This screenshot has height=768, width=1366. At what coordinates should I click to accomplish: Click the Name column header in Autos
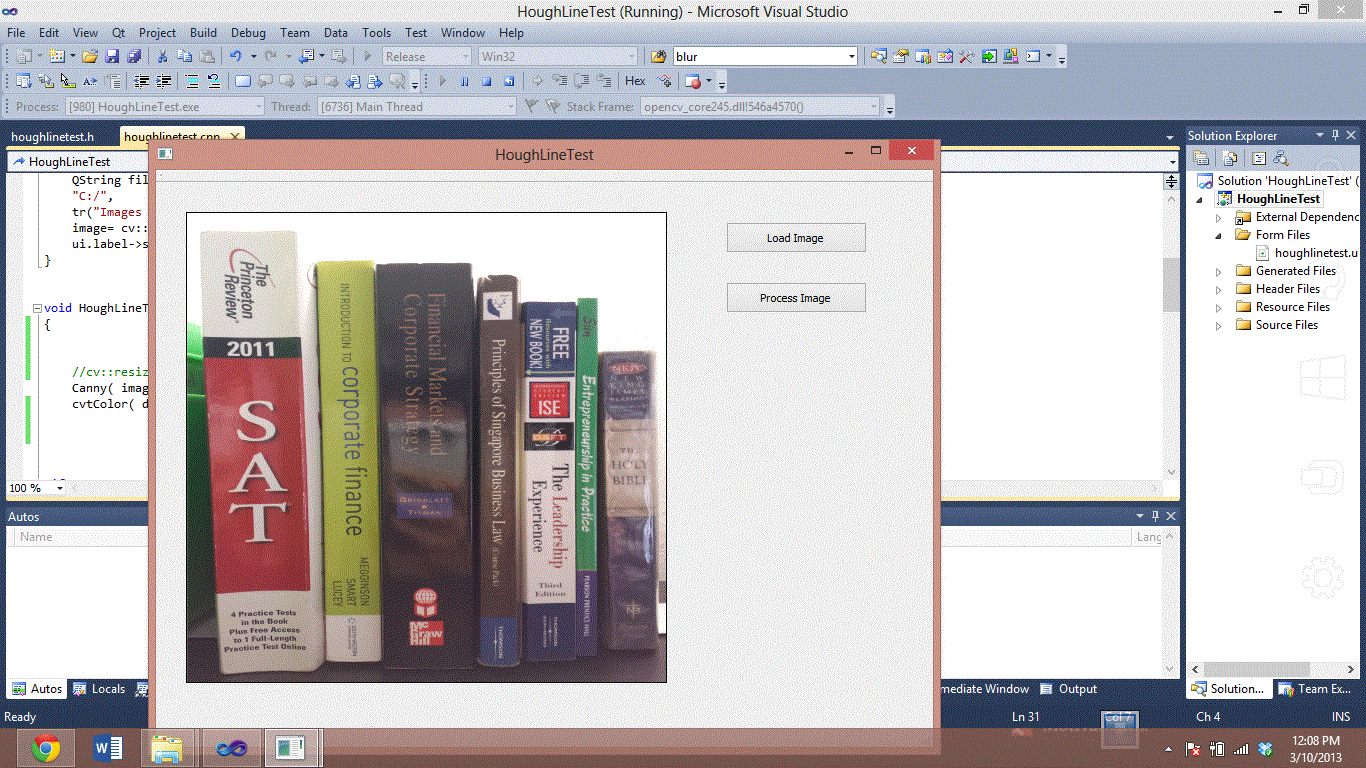pyautogui.click(x=36, y=537)
